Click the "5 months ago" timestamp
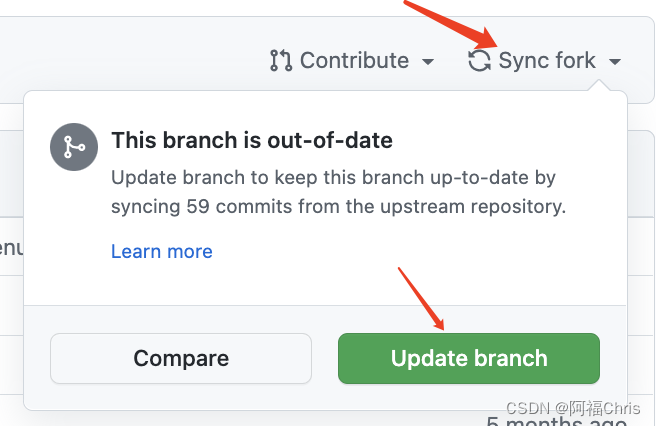This screenshot has width=656, height=426. click(570, 421)
